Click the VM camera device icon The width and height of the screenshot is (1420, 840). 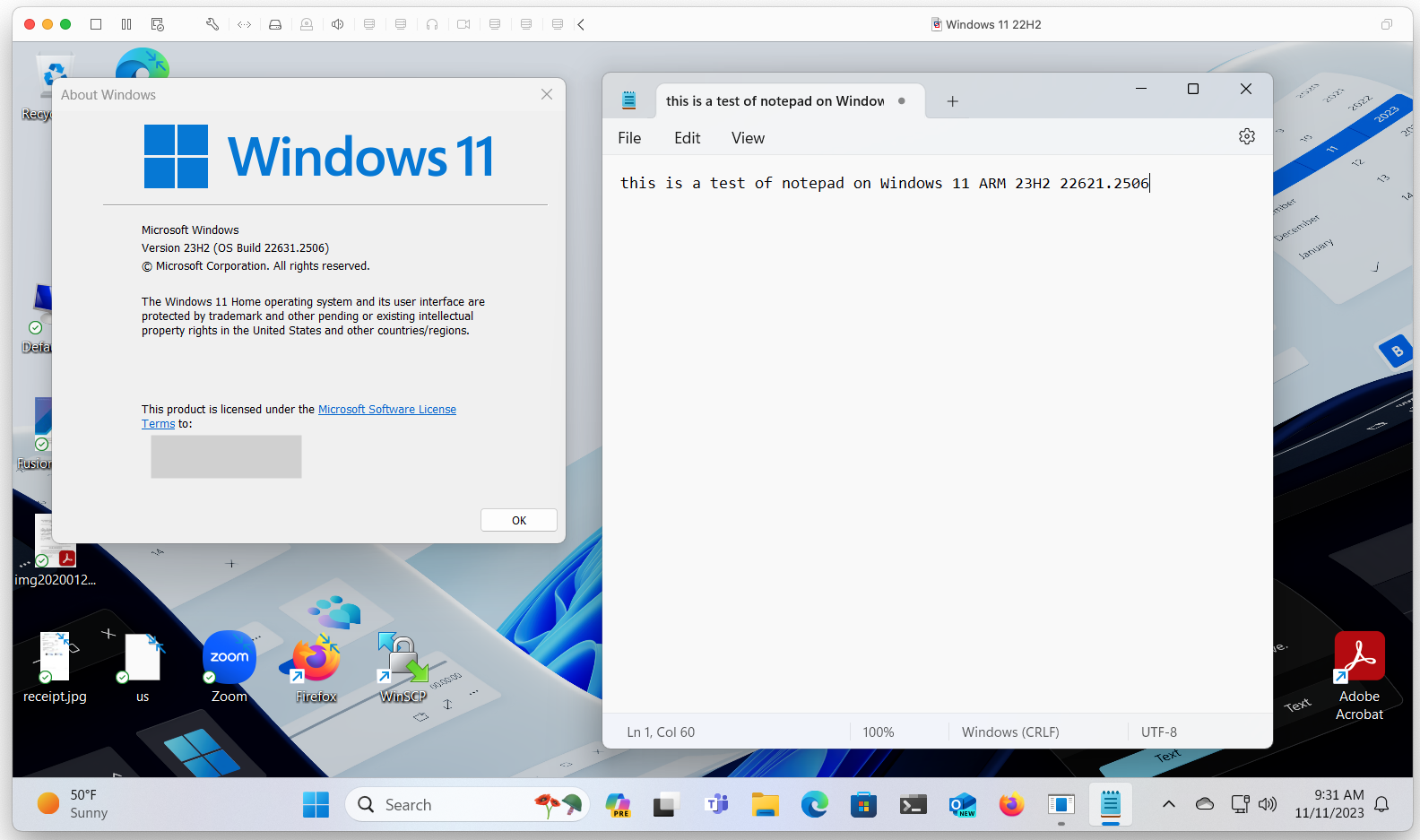(x=463, y=24)
